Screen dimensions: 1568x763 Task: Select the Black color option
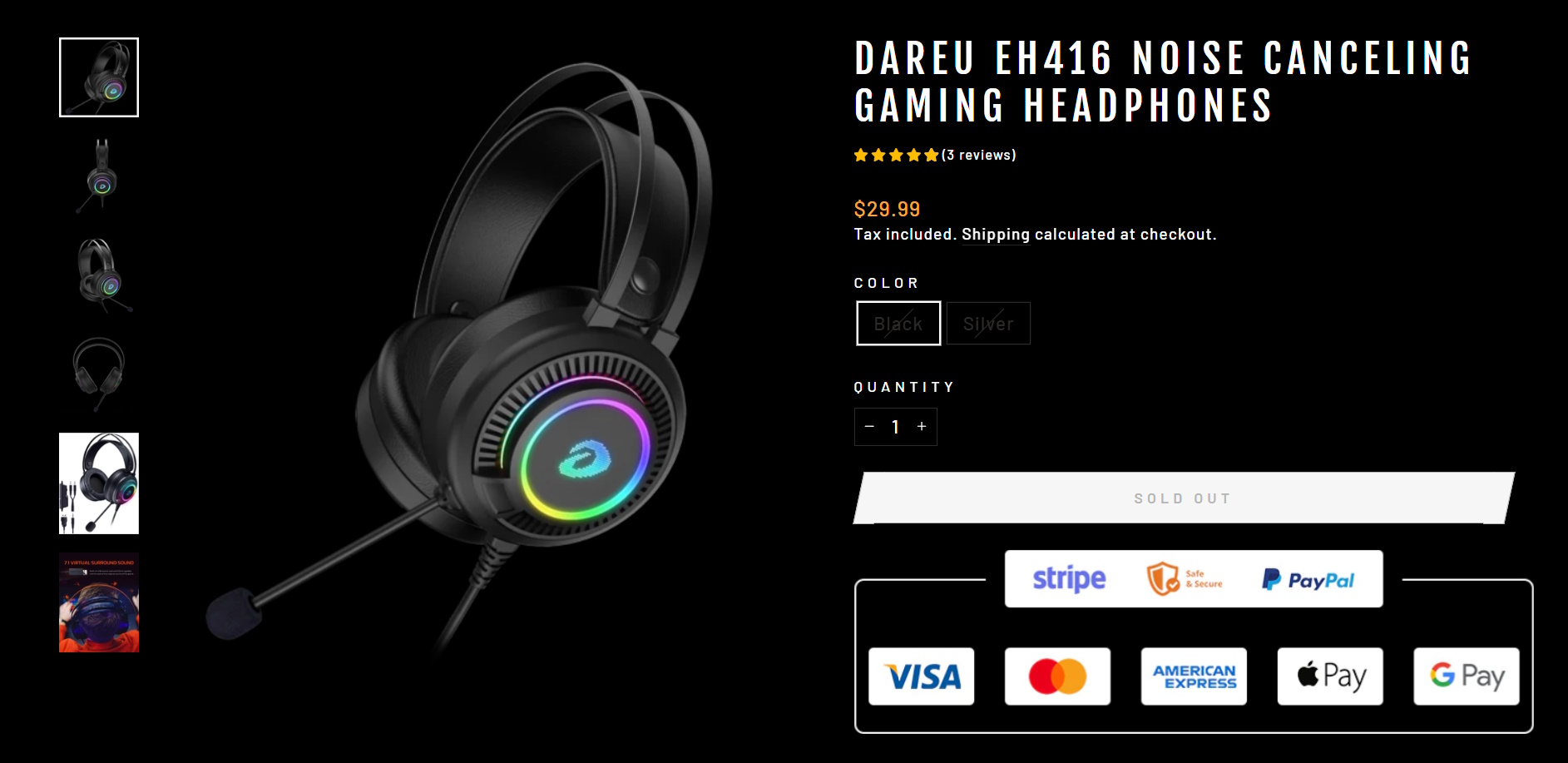pyautogui.click(x=898, y=324)
